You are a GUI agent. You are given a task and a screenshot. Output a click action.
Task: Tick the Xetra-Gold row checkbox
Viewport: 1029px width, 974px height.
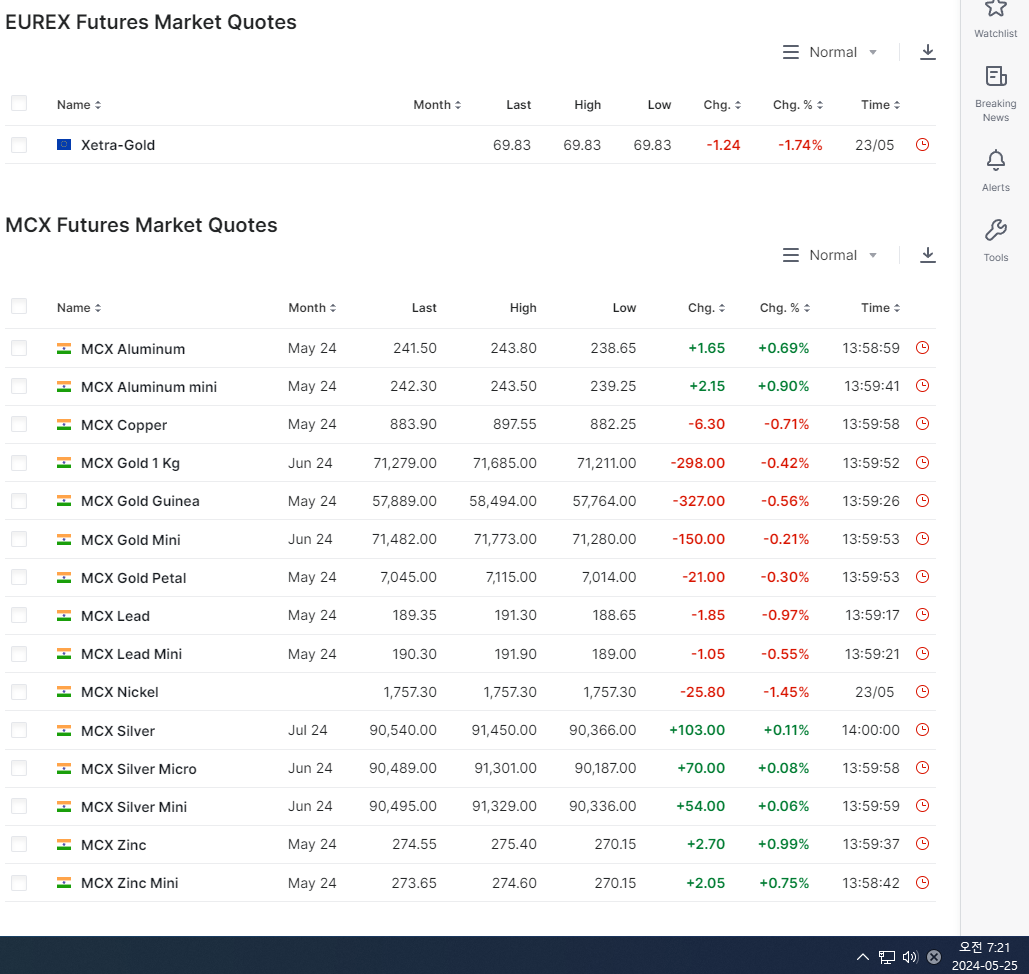[19, 144]
